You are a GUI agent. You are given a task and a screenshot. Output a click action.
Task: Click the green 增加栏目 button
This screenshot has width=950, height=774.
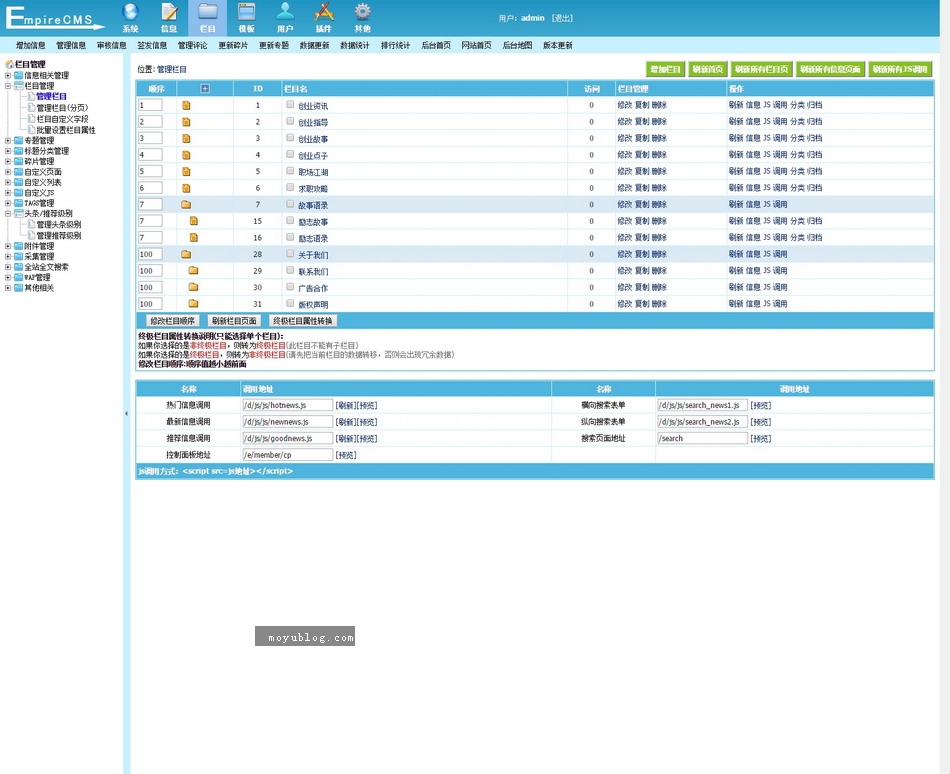click(x=665, y=69)
